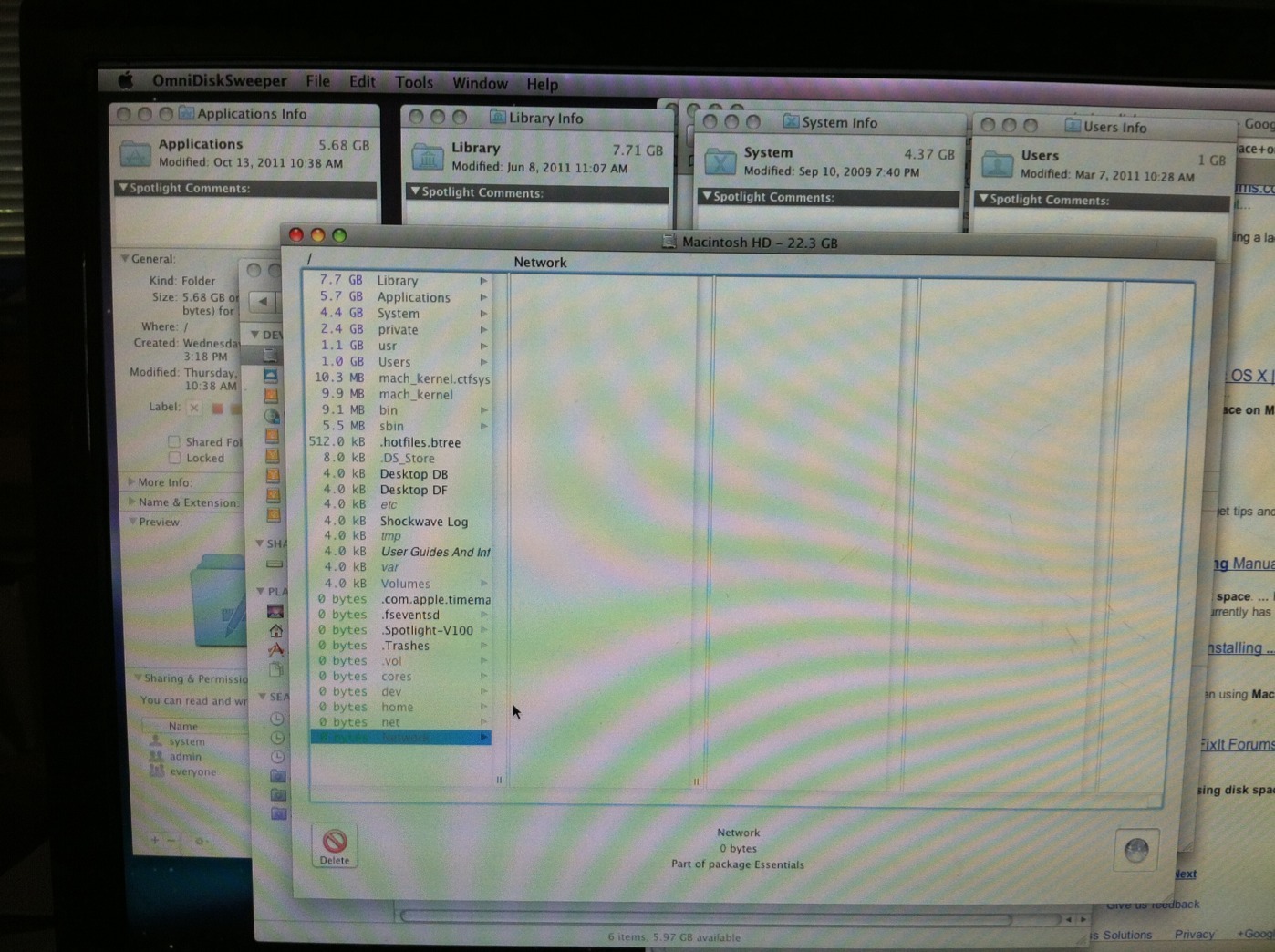
Task: Select the mach_kernel.ctfsys row
Action: [400, 378]
